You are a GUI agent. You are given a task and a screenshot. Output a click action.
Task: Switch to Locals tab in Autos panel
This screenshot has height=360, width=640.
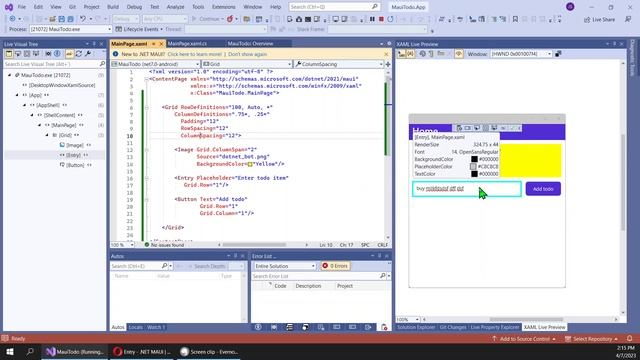click(x=136, y=327)
